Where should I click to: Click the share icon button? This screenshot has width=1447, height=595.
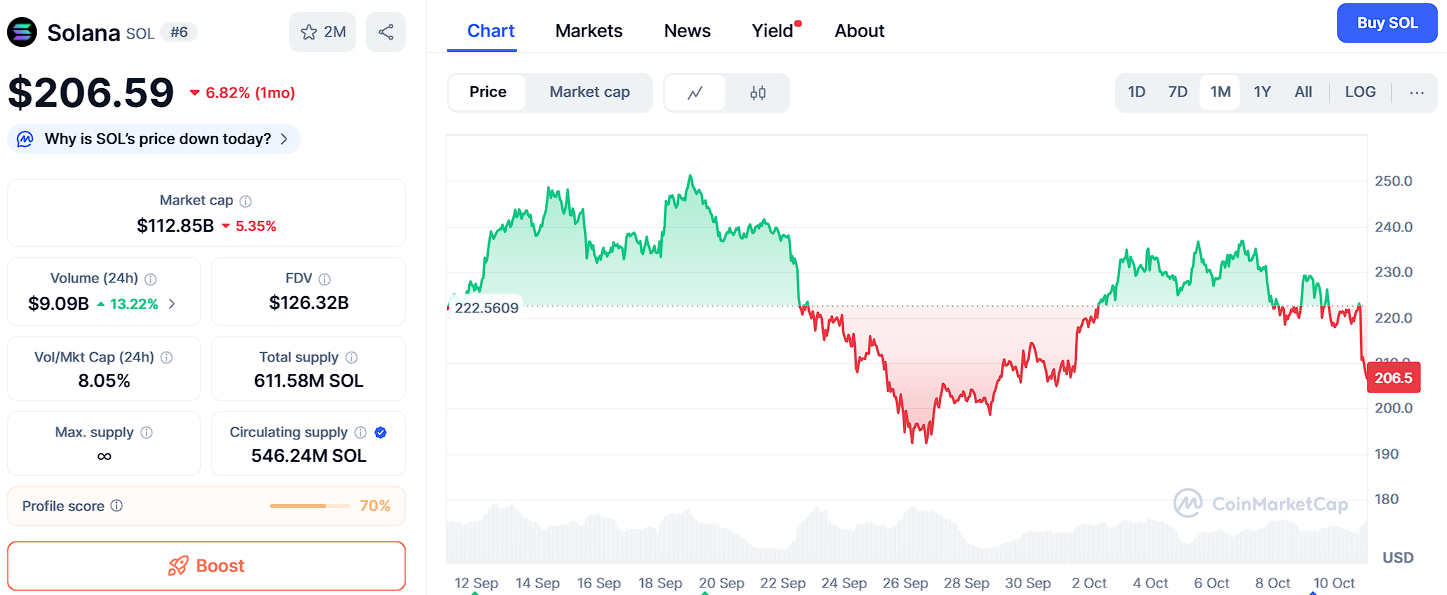(386, 32)
